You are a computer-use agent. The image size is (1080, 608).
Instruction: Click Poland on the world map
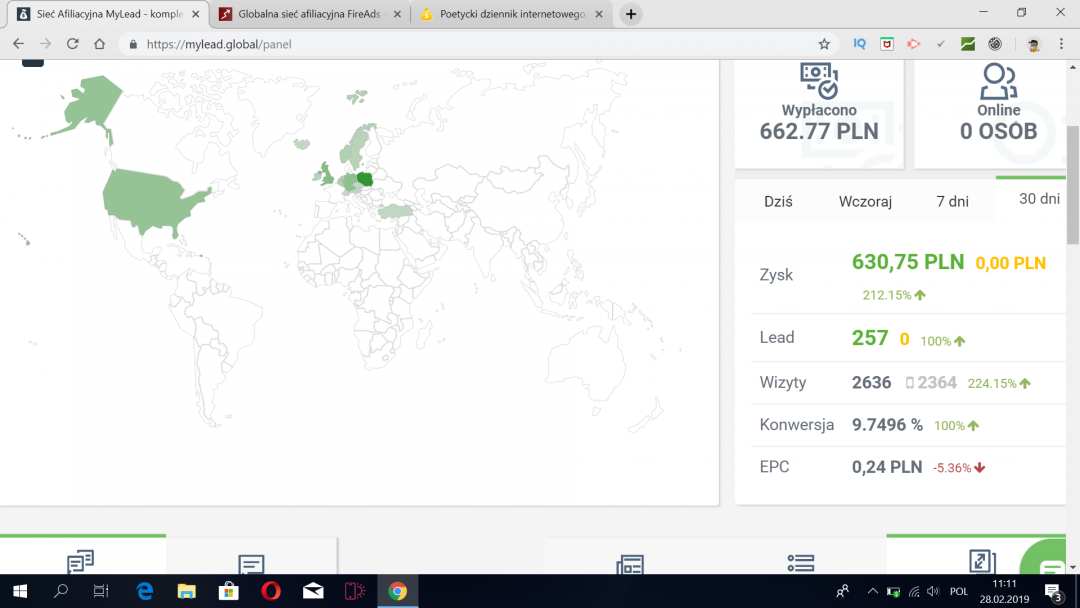tap(365, 180)
